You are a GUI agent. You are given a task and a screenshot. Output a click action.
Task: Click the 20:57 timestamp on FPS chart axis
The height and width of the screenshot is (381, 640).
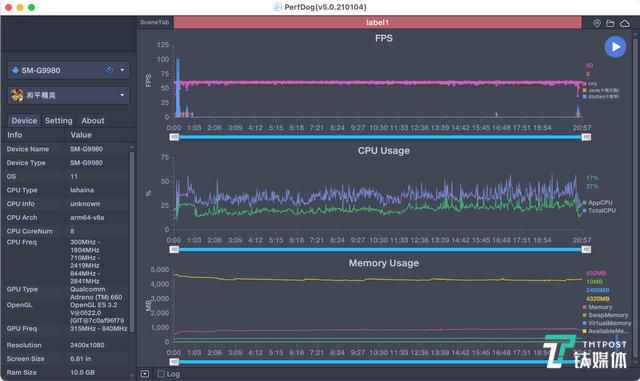(582, 128)
